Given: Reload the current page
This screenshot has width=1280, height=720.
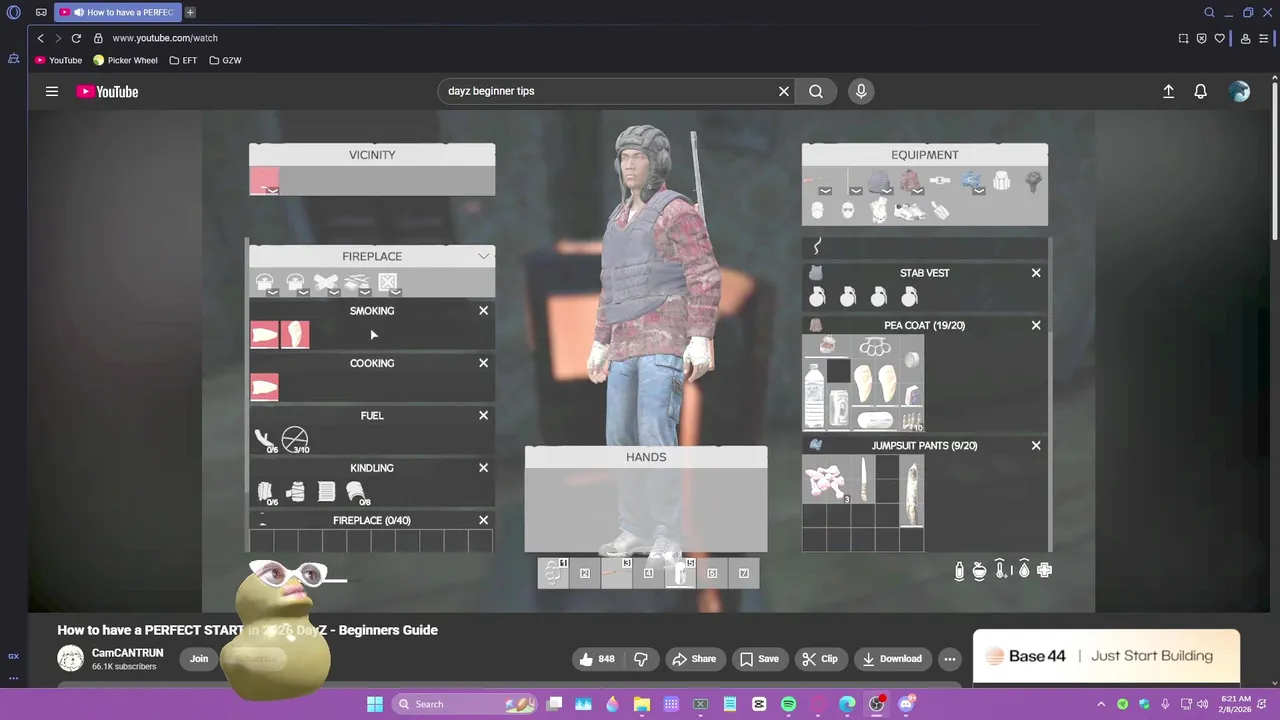Looking at the screenshot, I should click(x=76, y=38).
